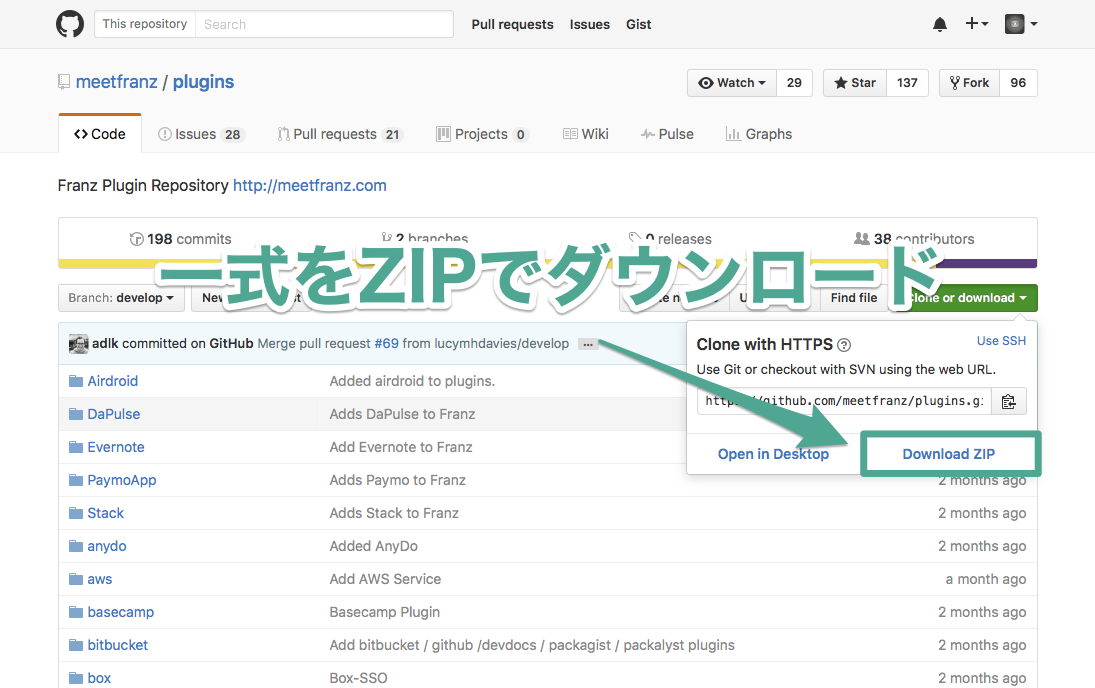
Task: Open adlk committer avatar
Action: tap(78, 344)
